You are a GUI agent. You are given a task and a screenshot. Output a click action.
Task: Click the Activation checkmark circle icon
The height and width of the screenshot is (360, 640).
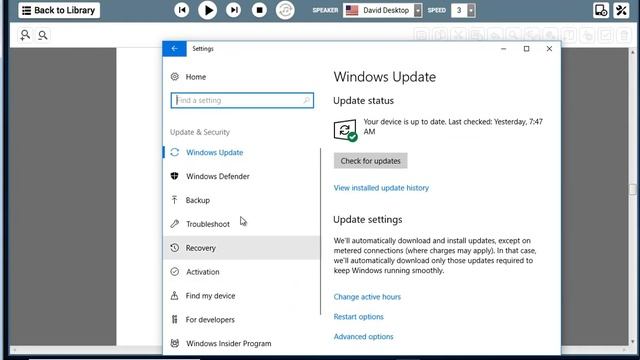[175, 271]
